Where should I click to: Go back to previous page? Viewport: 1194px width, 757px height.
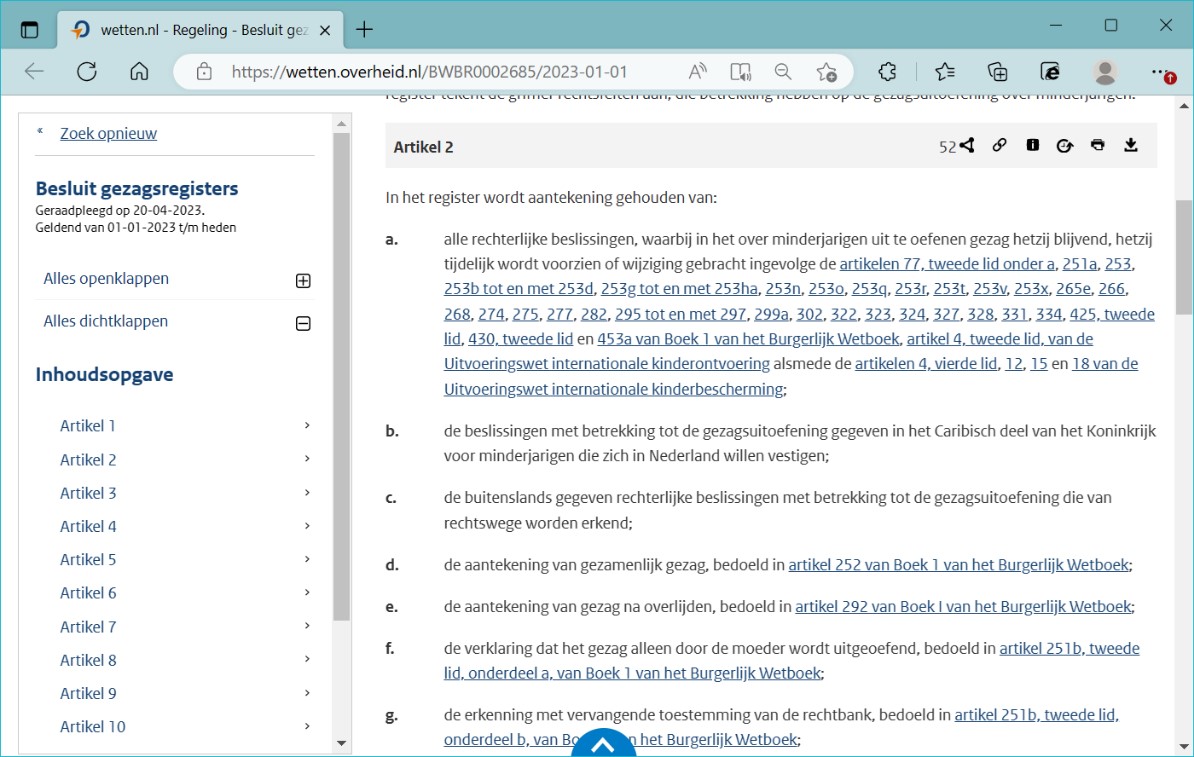[34, 72]
